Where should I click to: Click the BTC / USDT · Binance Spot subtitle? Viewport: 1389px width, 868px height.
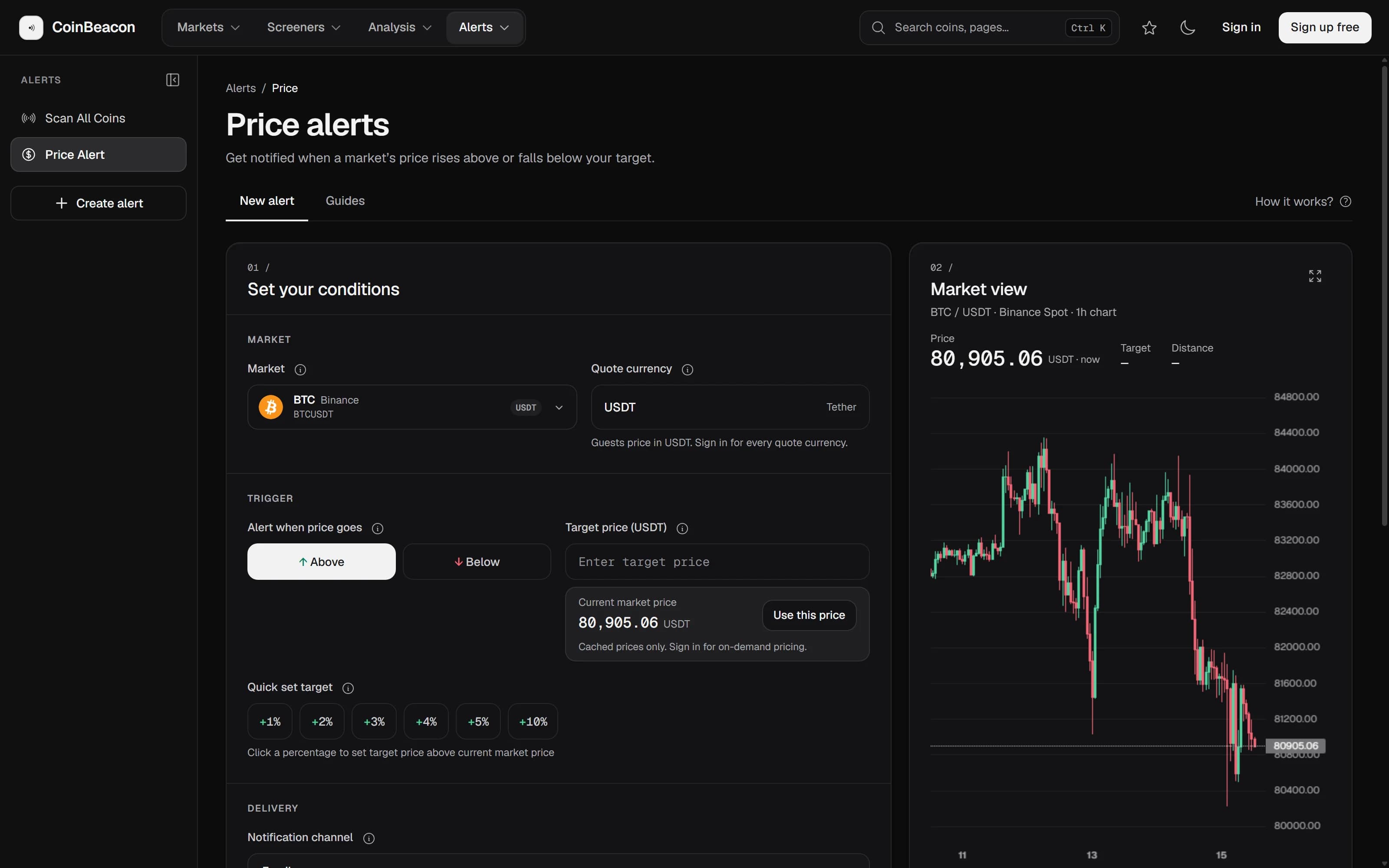pyautogui.click(x=1023, y=312)
